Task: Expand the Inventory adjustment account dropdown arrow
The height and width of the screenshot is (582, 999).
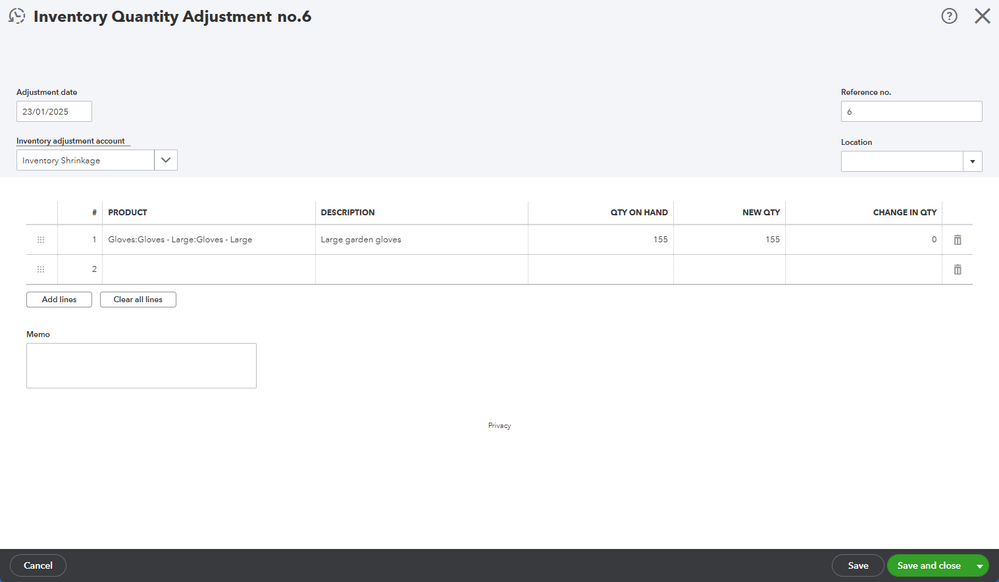Action: [166, 160]
